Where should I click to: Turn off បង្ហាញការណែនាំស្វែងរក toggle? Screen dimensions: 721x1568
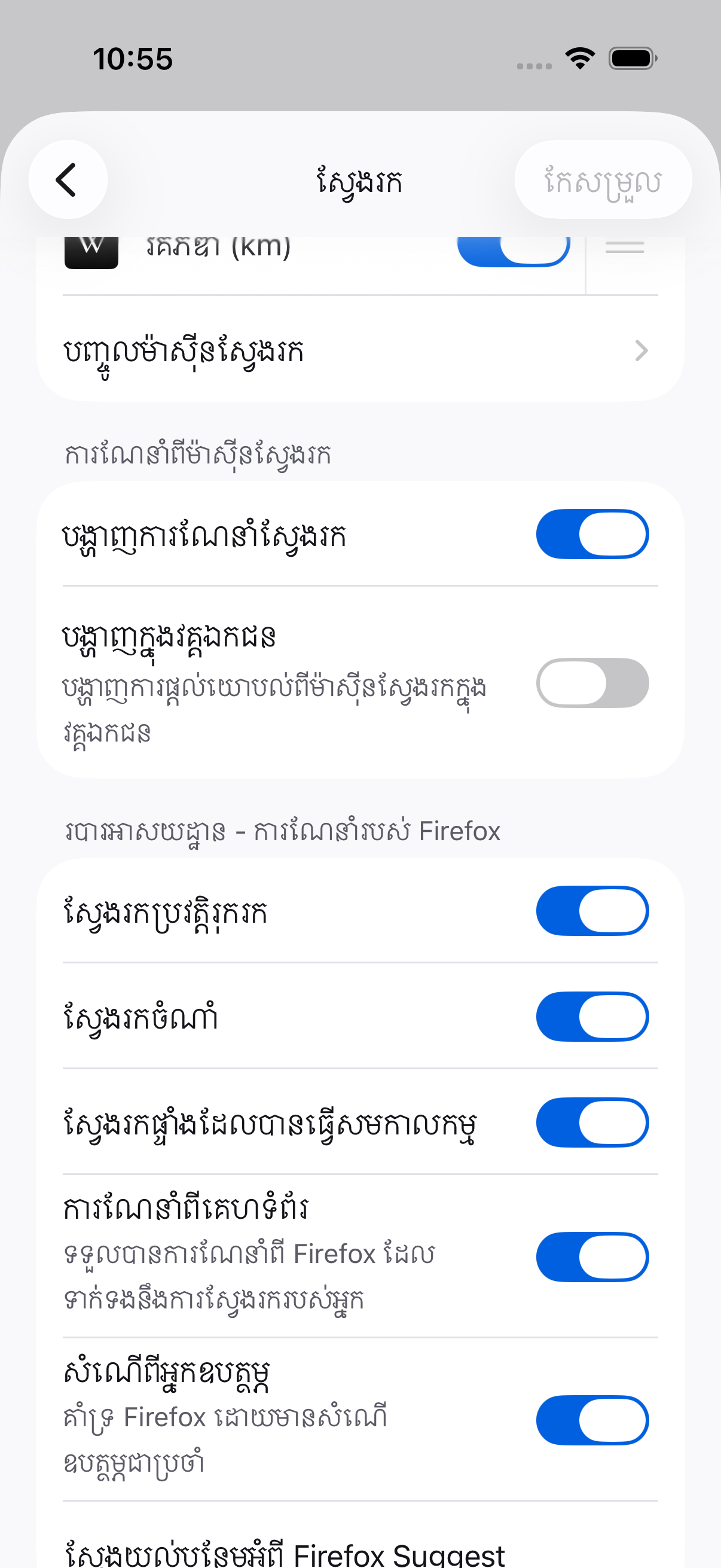[x=592, y=534]
